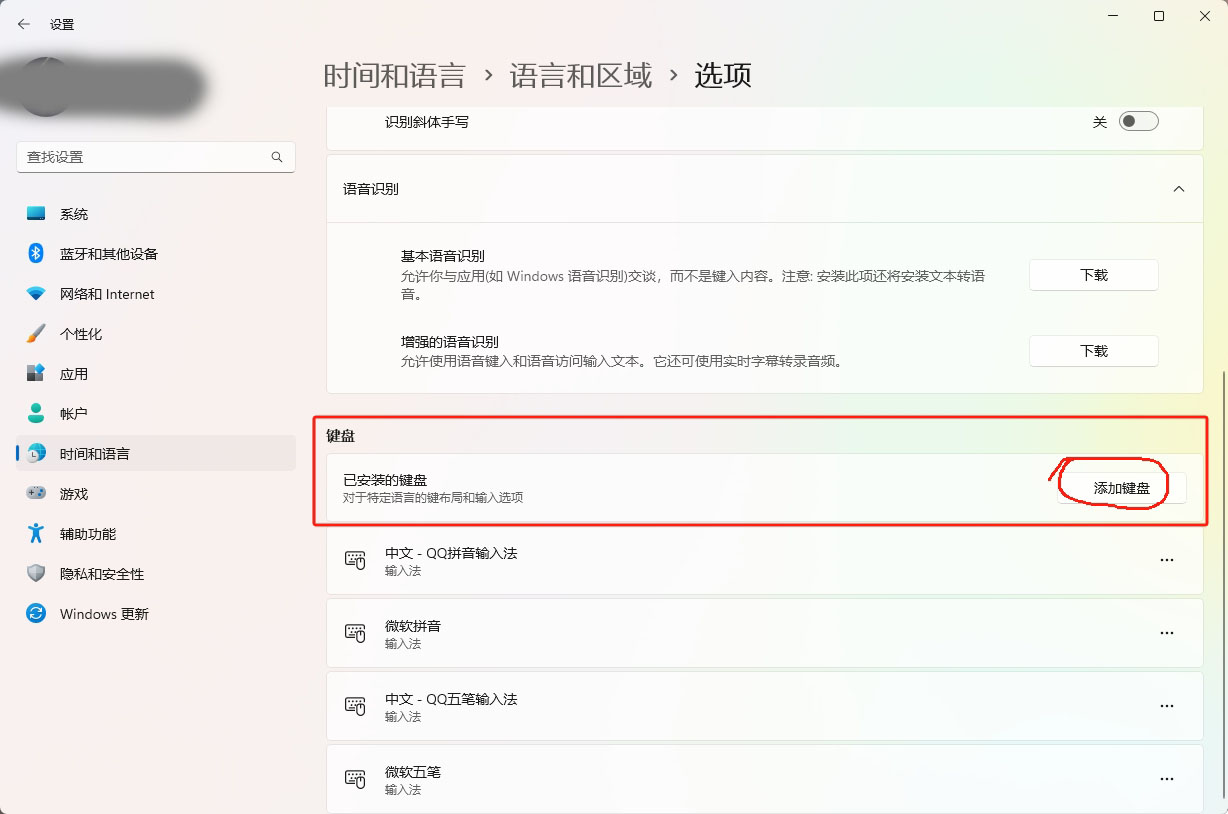Open 隐私和安全性 settings category
1228x814 pixels.
tap(156, 573)
